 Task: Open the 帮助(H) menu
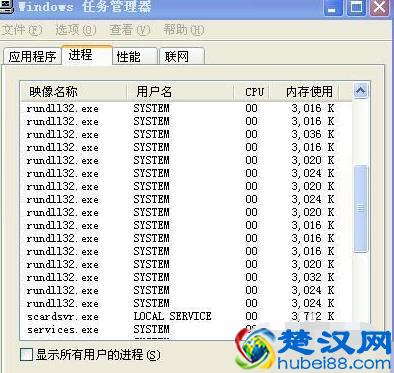tap(184, 30)
